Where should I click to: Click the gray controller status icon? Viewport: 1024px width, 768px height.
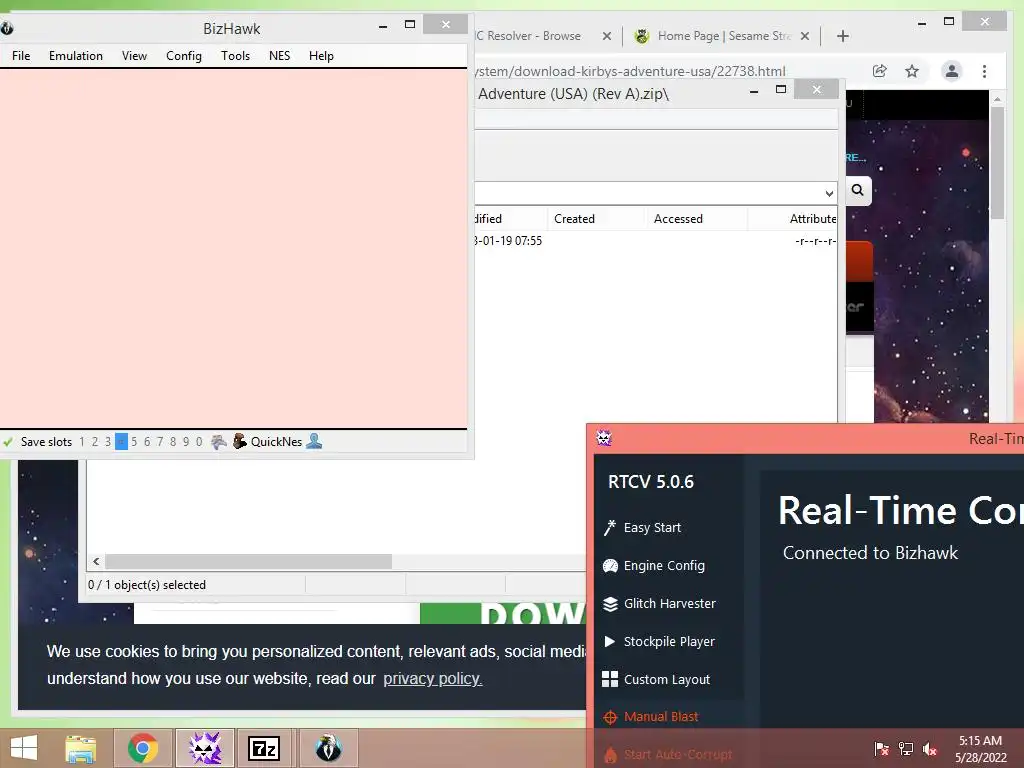pos(219,442)
